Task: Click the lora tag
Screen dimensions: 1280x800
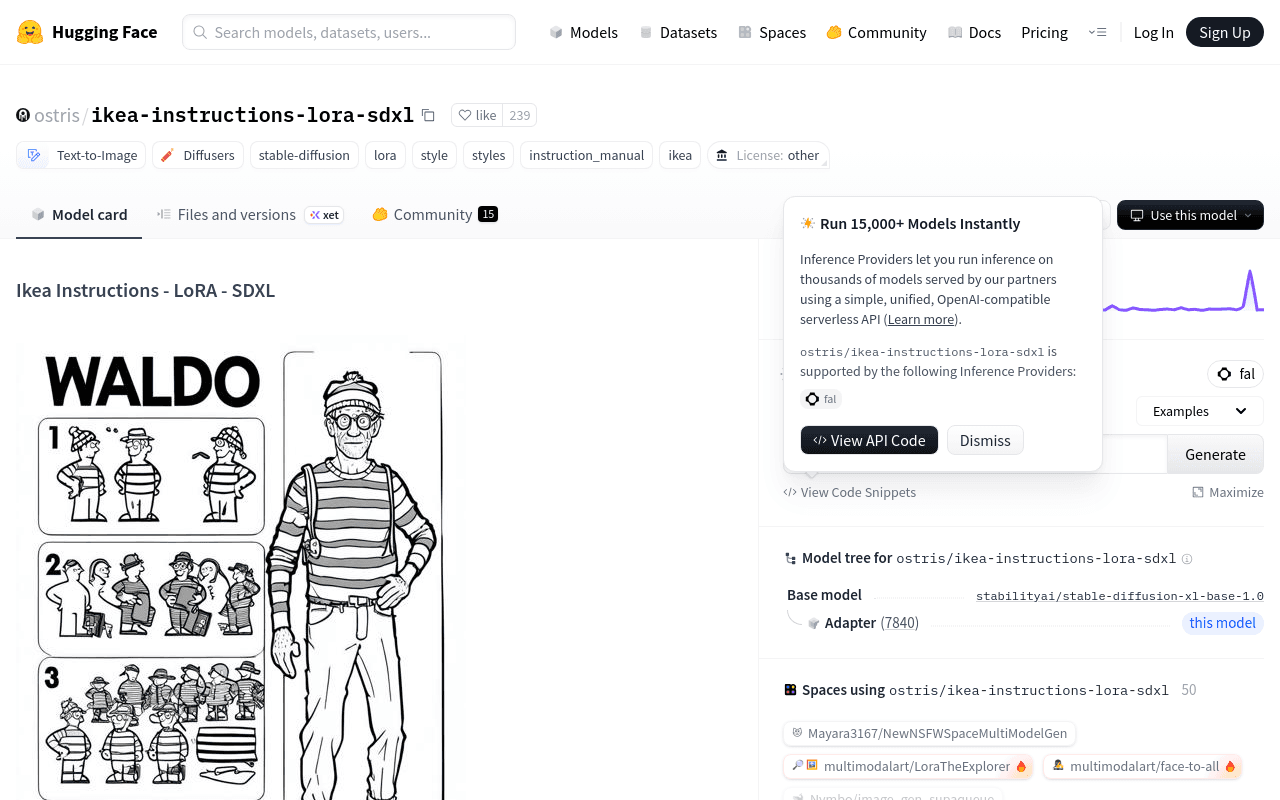Action: click(385, 155)
